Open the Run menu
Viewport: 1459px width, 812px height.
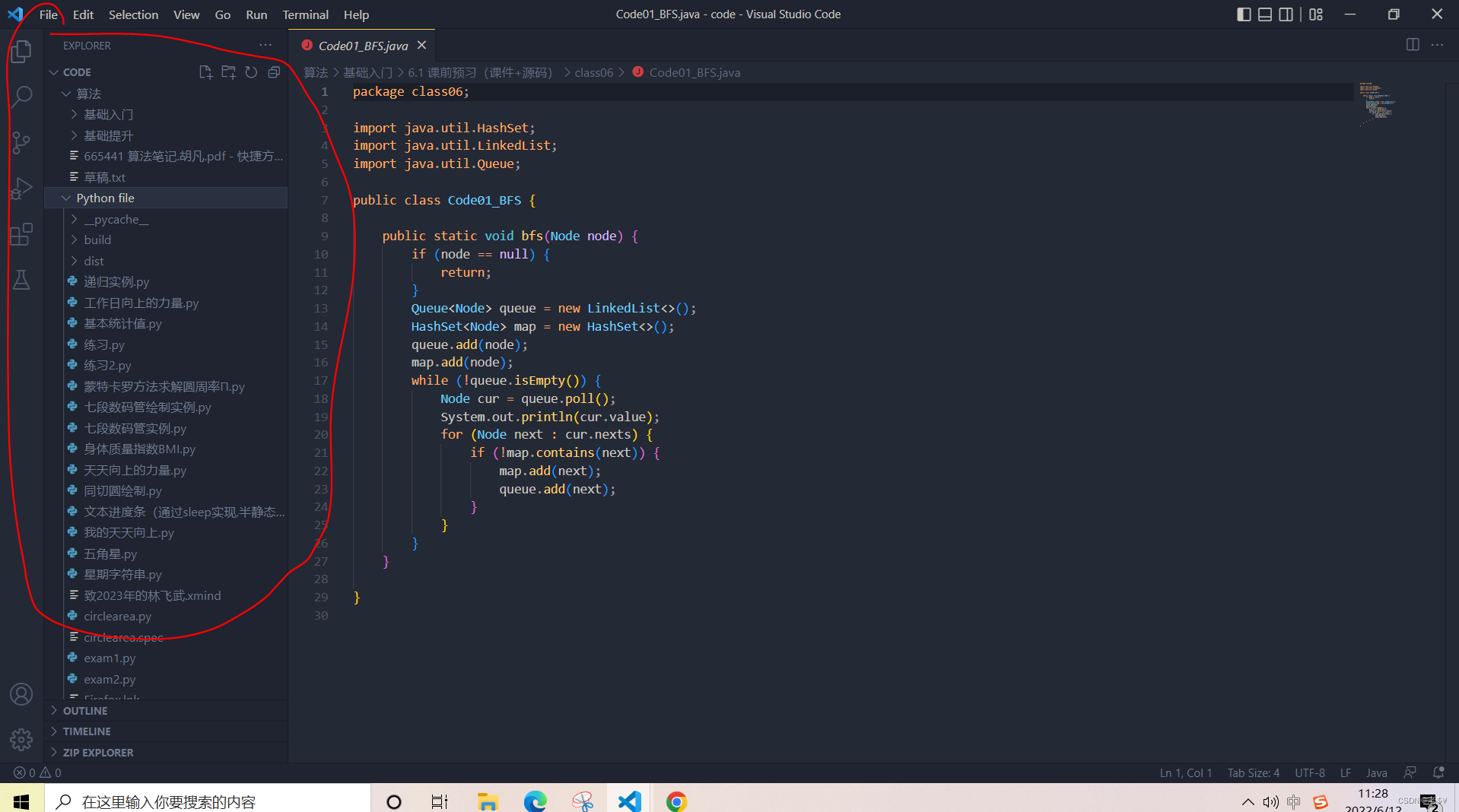click(256, 14)
